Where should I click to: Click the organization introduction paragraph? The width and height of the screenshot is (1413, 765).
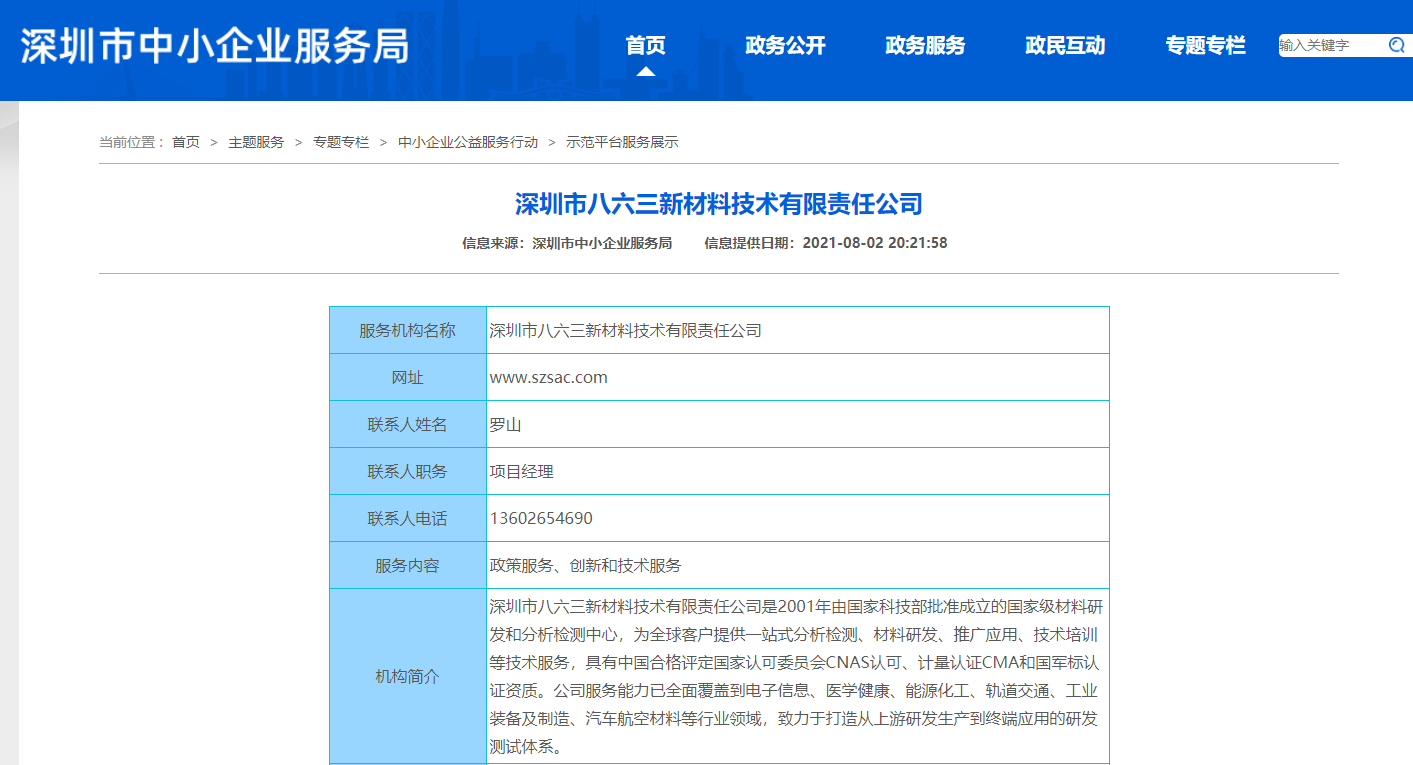click(x=797, y=676)
